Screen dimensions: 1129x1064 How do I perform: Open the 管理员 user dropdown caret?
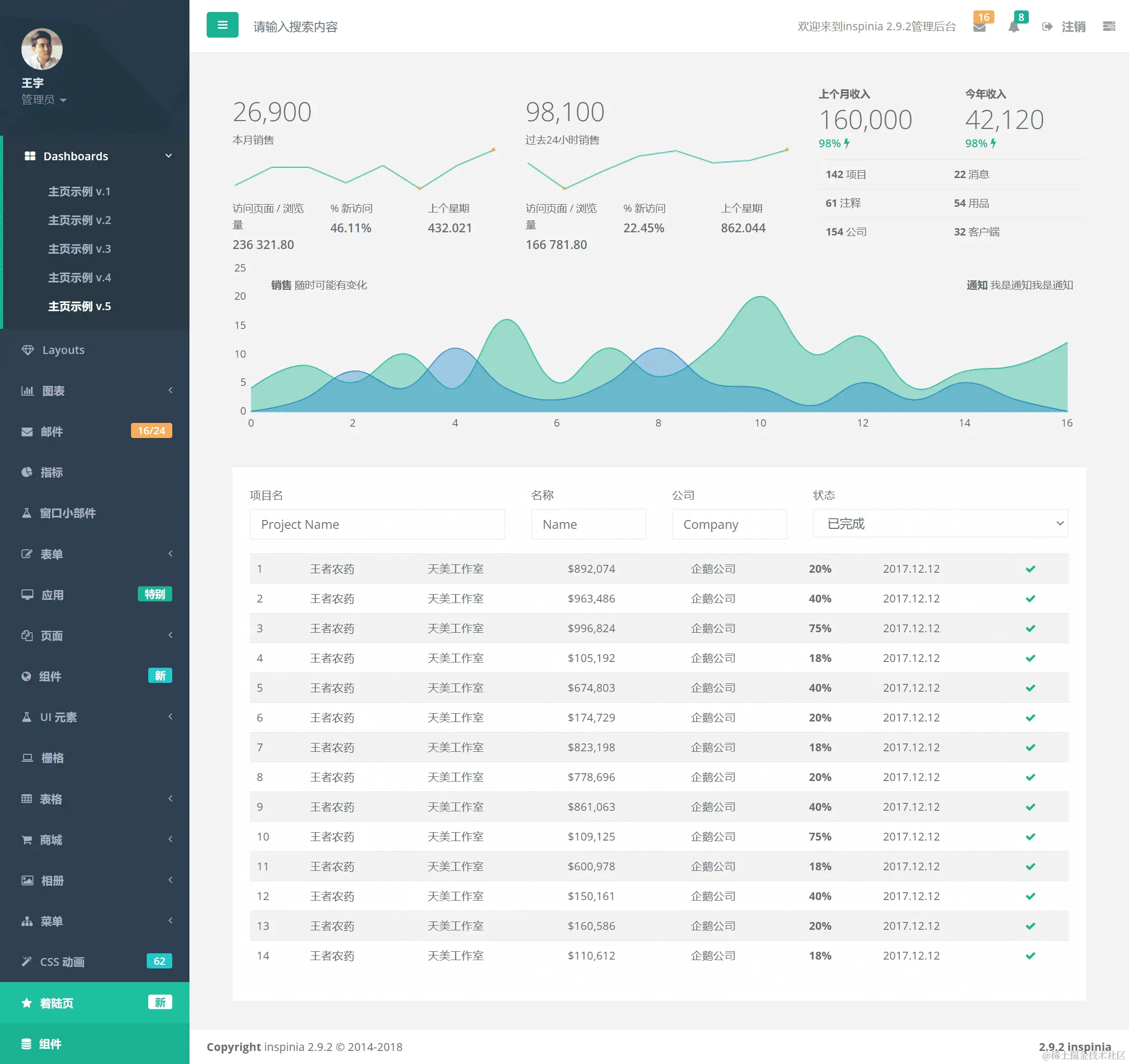tap(63, 100)
